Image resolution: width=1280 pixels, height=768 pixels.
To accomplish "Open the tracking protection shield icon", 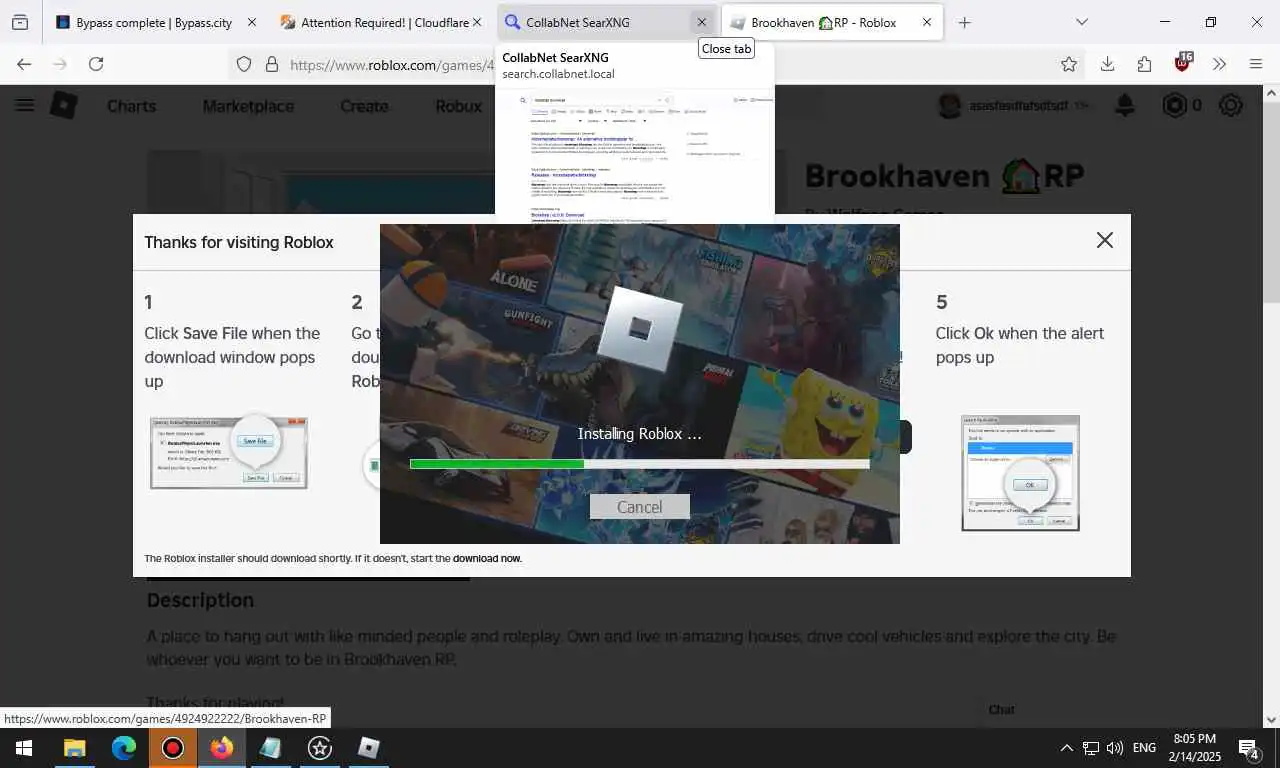I will (244, 64).
